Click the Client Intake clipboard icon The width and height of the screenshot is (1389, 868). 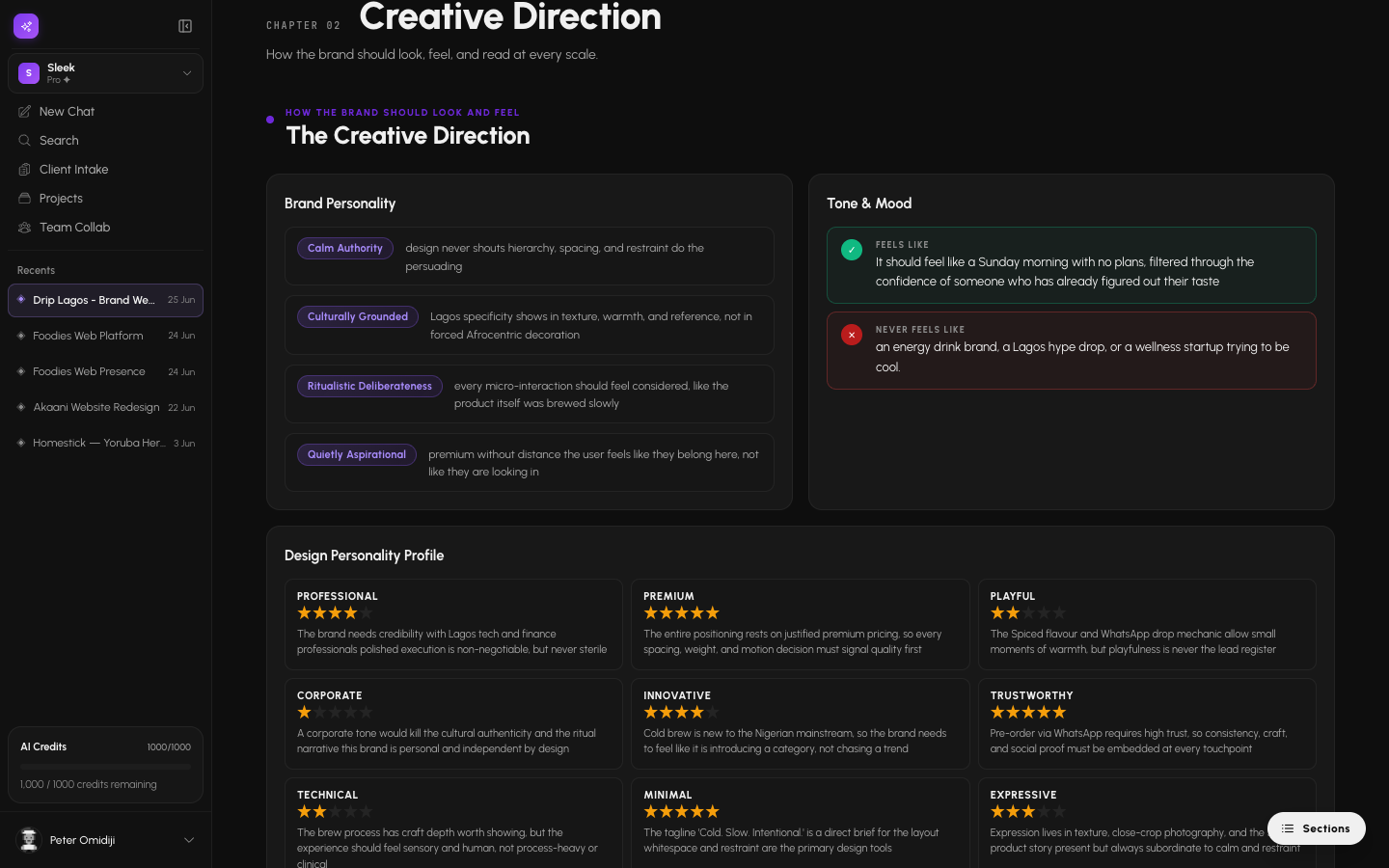25,170
